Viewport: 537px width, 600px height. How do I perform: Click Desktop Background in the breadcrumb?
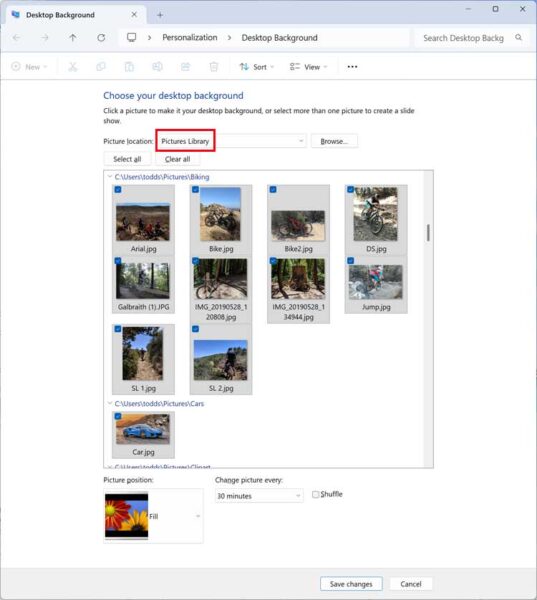[x=279, y=38]
